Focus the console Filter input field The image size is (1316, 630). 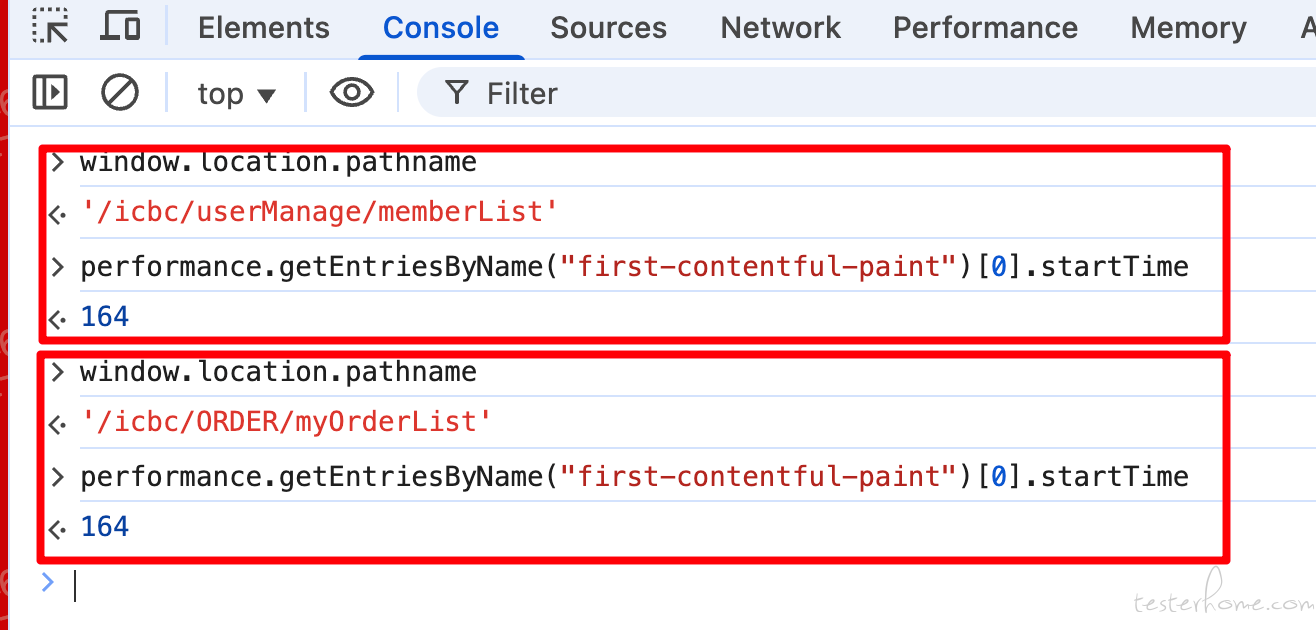pyautogui.click(x=866, y=94)
